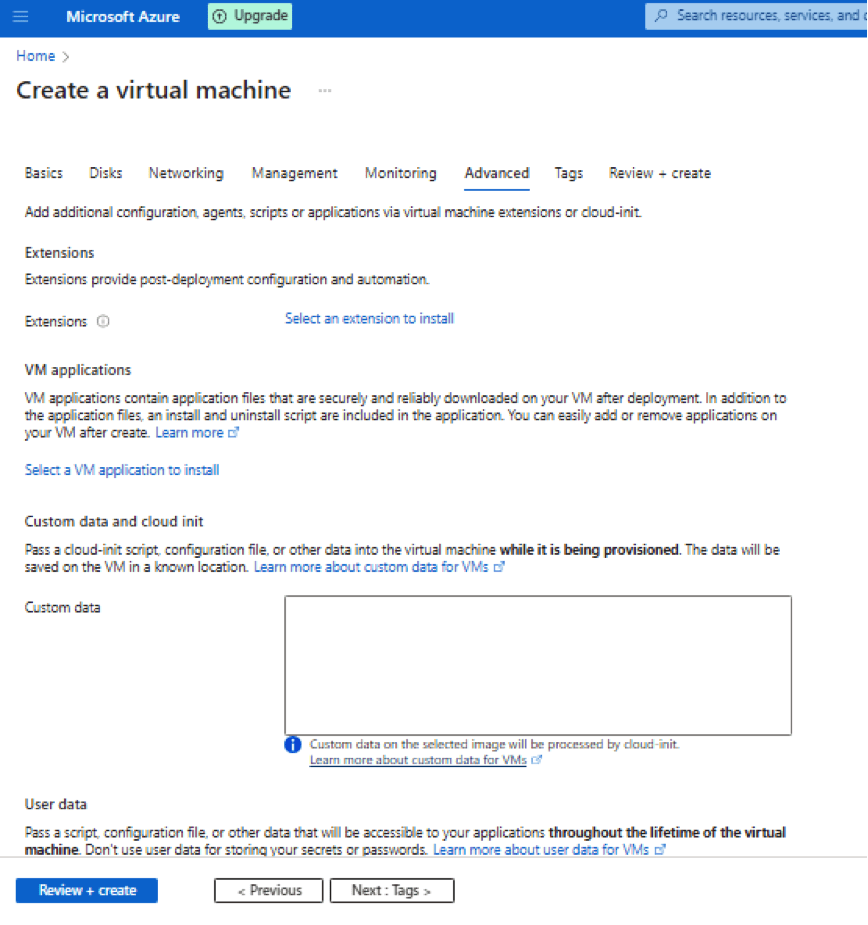Click the blue info icon under Custom data

coord(293,745)
